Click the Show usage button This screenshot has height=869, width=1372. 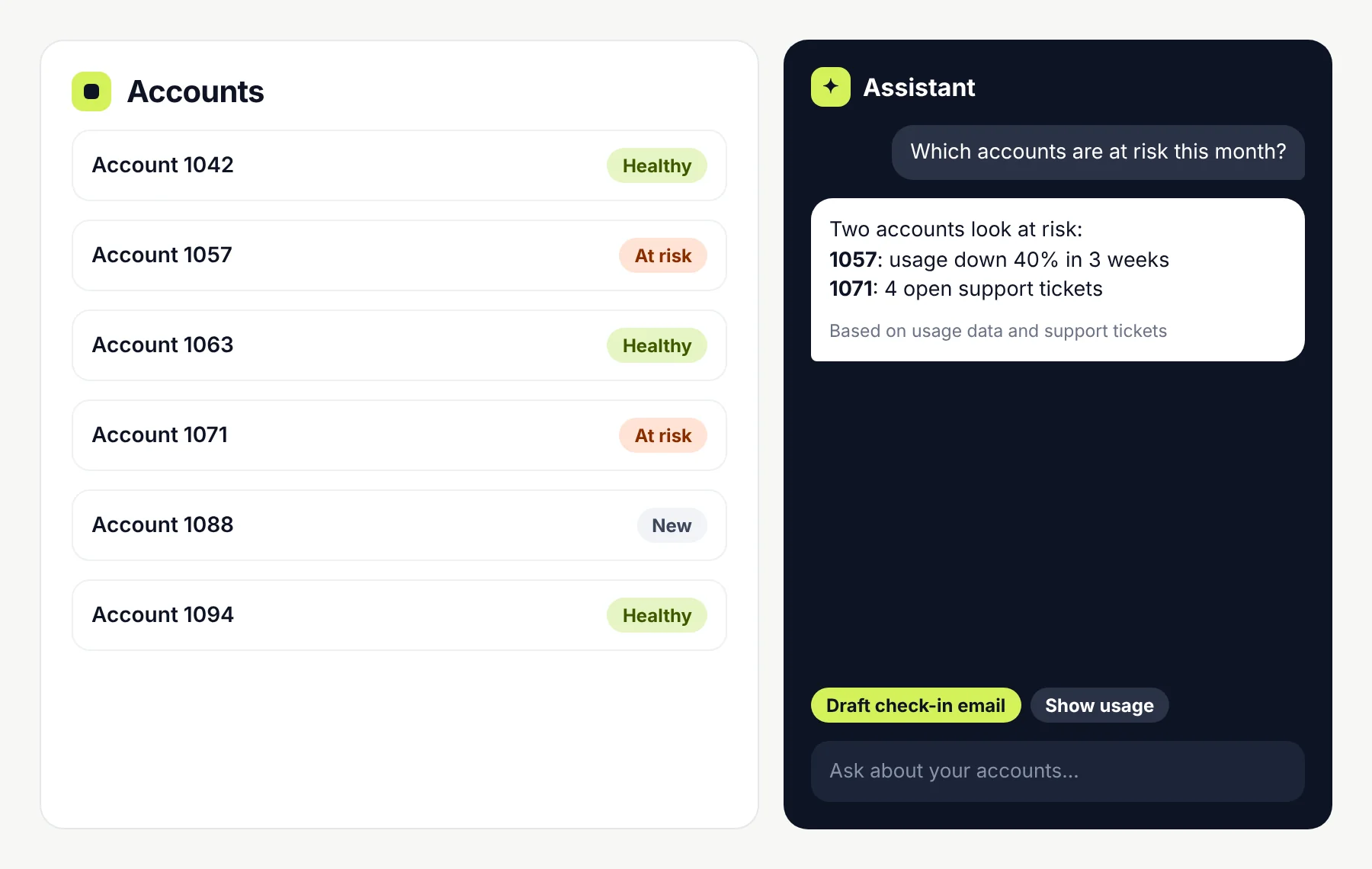[1099, 705]
